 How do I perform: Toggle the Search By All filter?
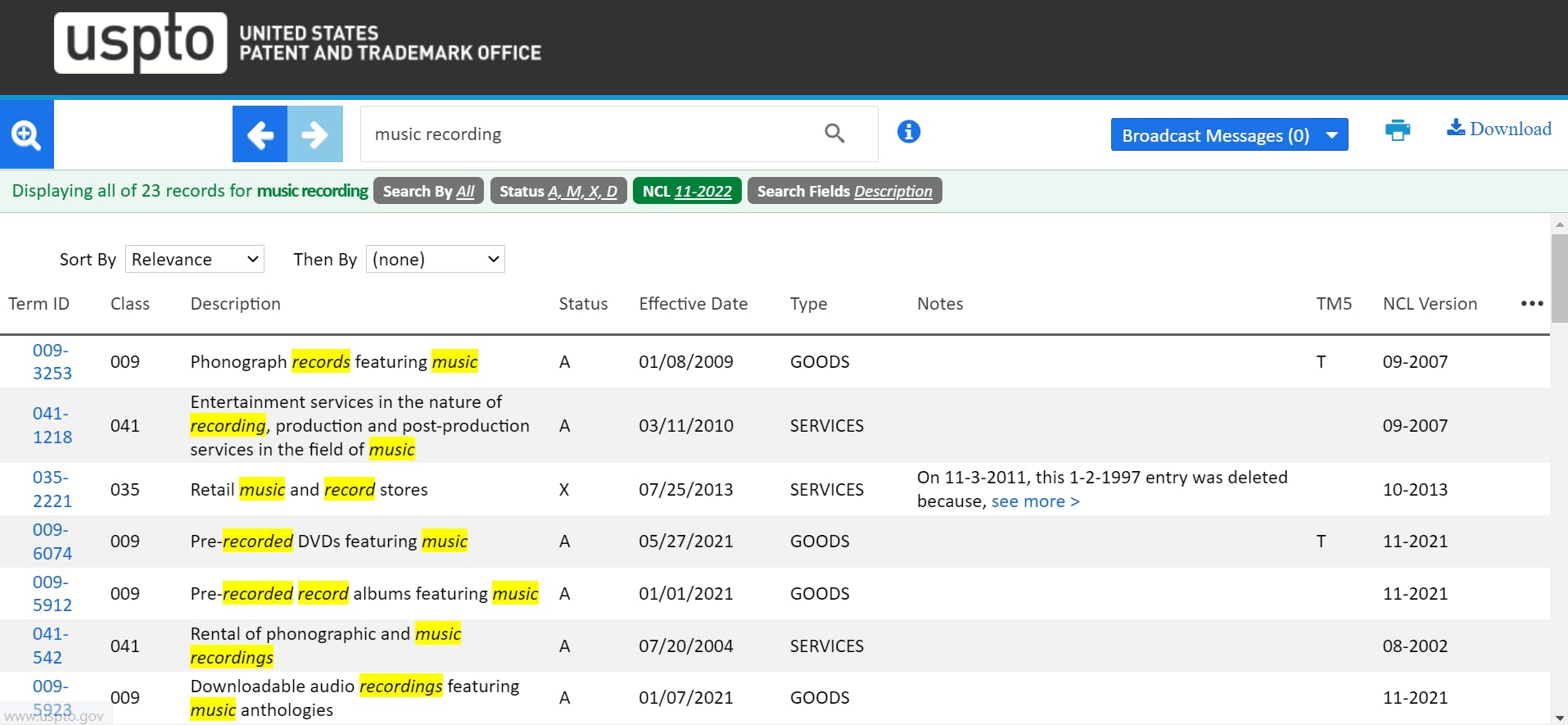click(428, 192)
